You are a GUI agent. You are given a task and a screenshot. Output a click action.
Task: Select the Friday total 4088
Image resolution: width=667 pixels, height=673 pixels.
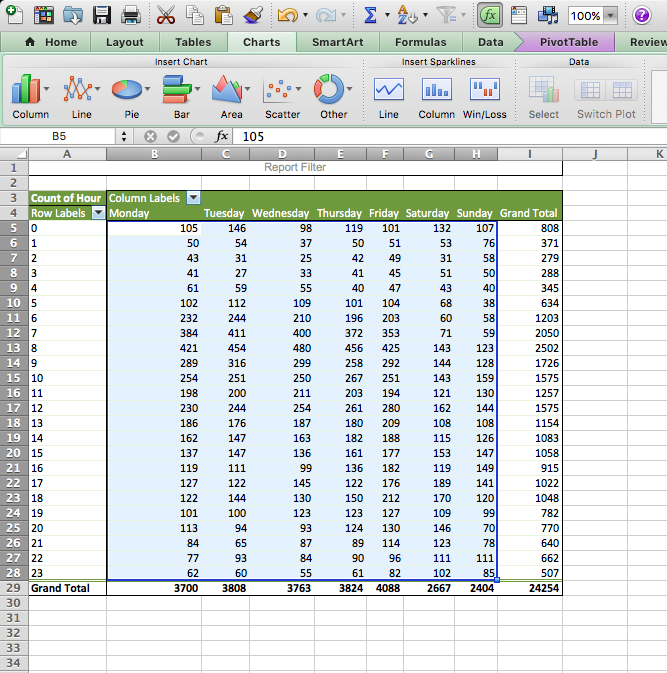coord(385,588)
